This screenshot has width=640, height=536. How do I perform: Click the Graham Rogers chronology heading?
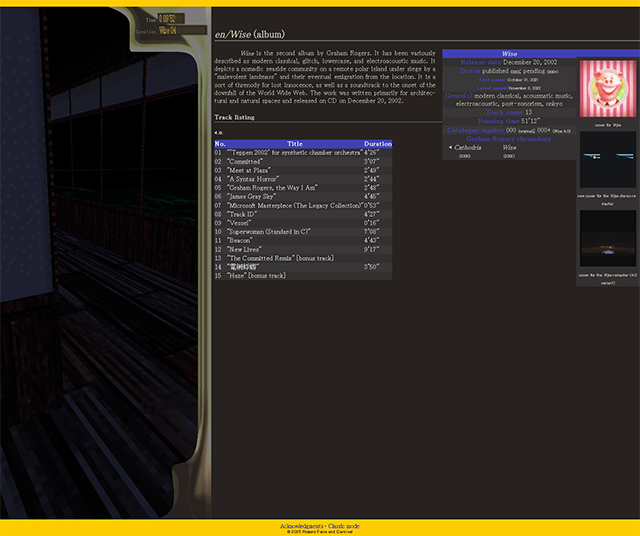(x=509, y=139)
